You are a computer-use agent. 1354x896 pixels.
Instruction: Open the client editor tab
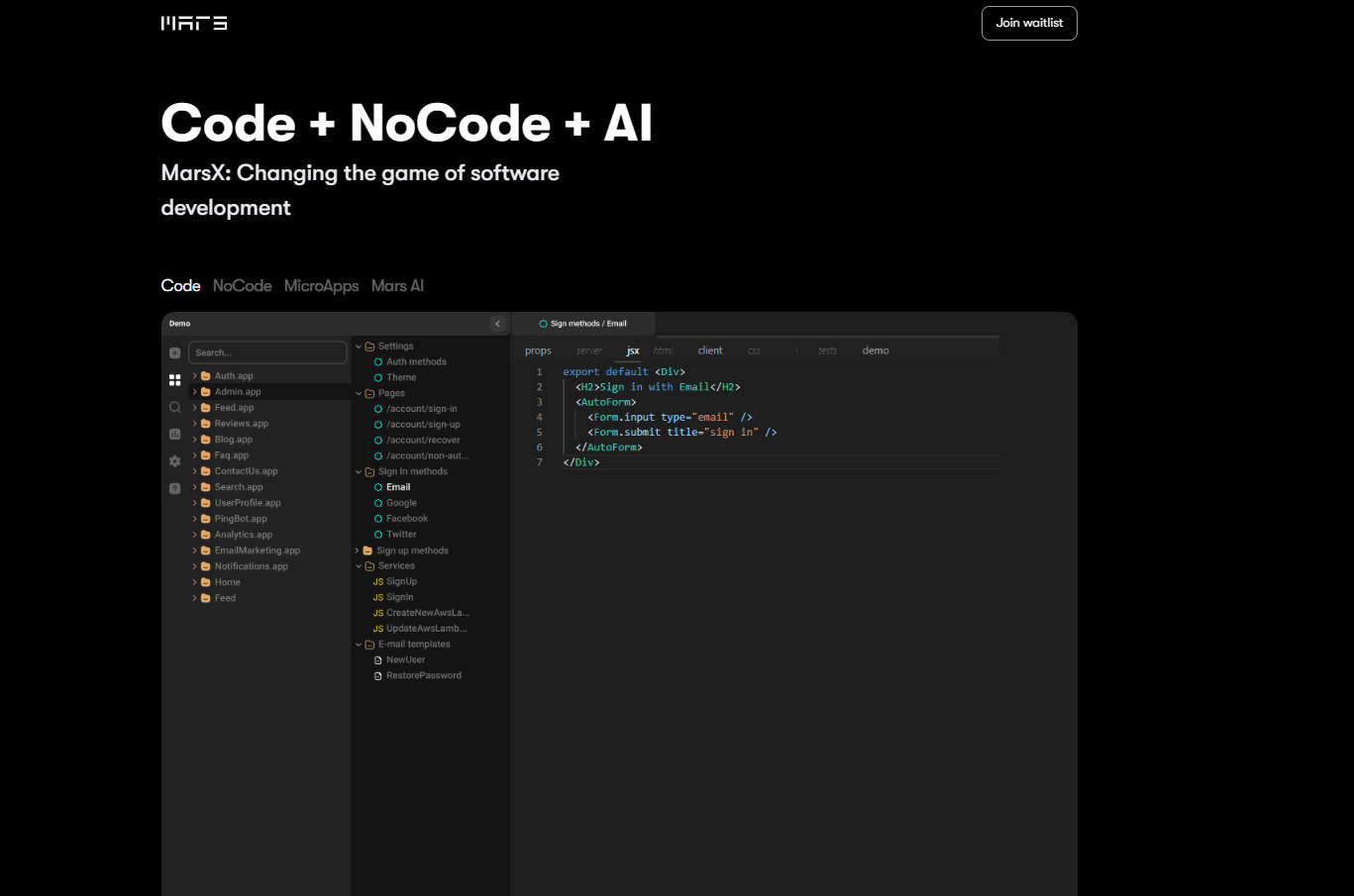point(710,350)
